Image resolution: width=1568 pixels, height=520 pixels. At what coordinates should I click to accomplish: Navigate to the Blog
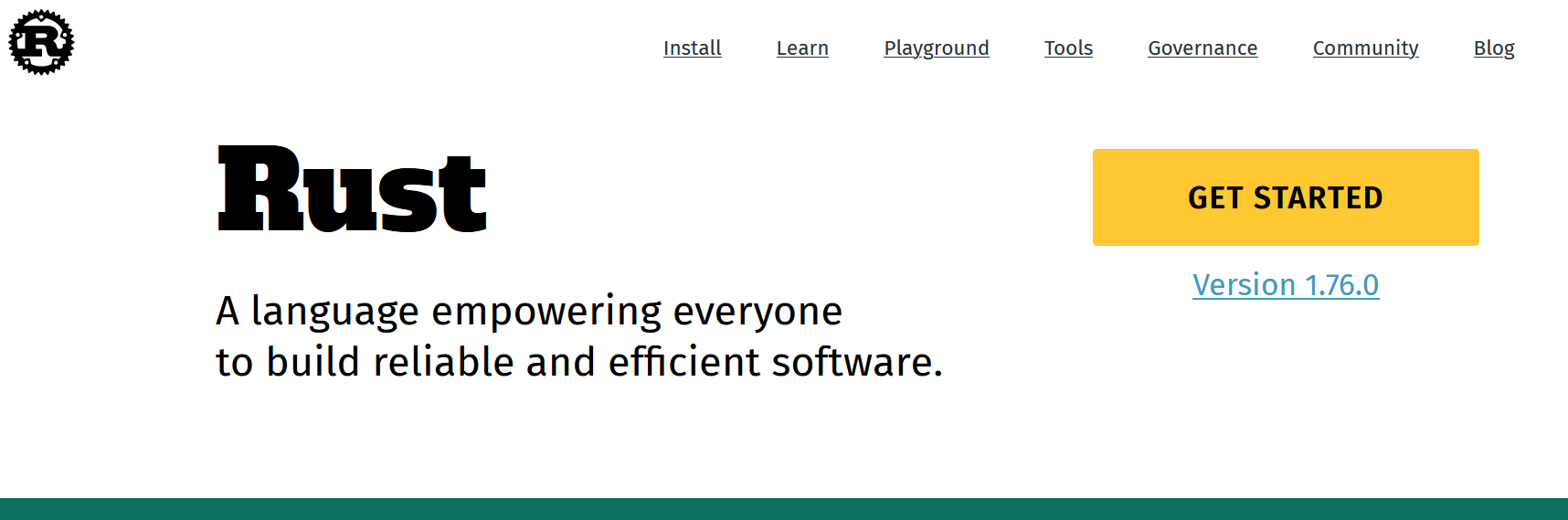click(1494, 48)
